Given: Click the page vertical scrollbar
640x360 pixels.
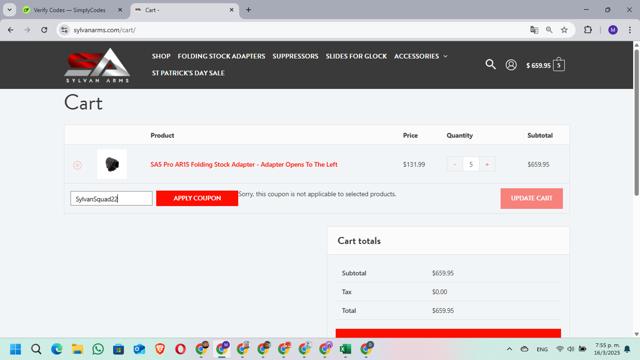Looking at the screenshot, I should pyautogui.click(x=636, y=121).
